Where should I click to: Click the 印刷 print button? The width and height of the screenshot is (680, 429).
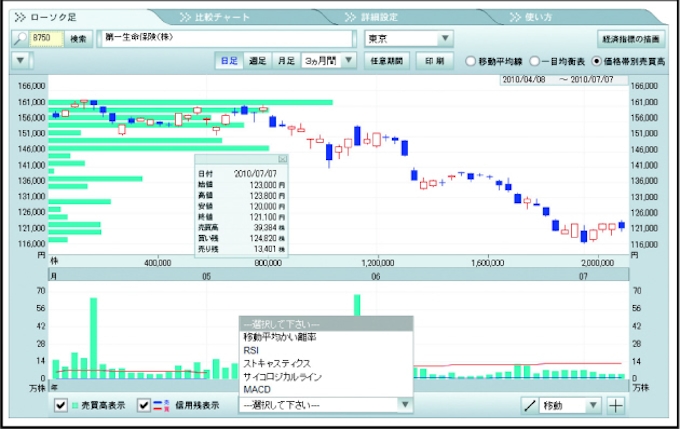[434, 61]
